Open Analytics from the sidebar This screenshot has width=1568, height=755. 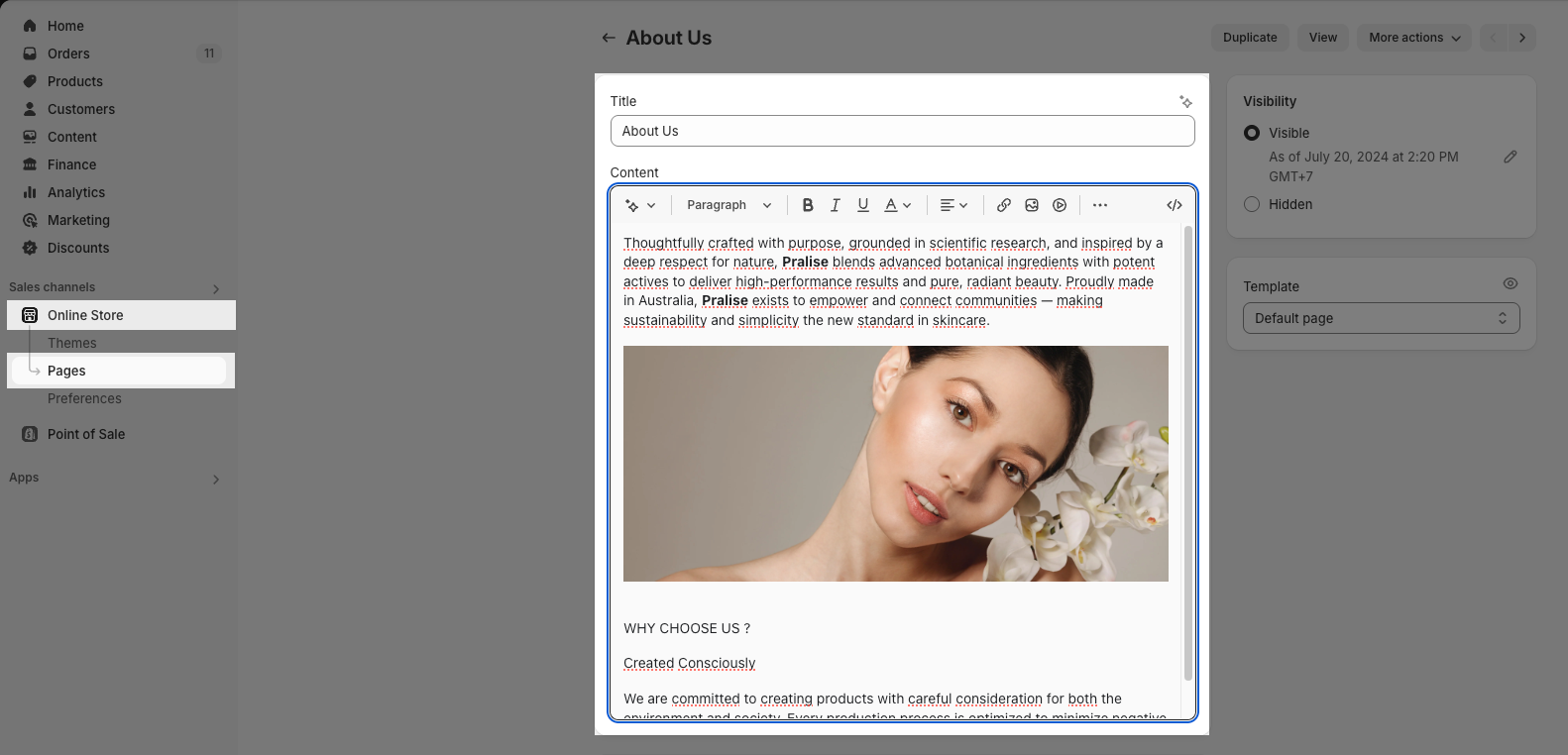76,192
